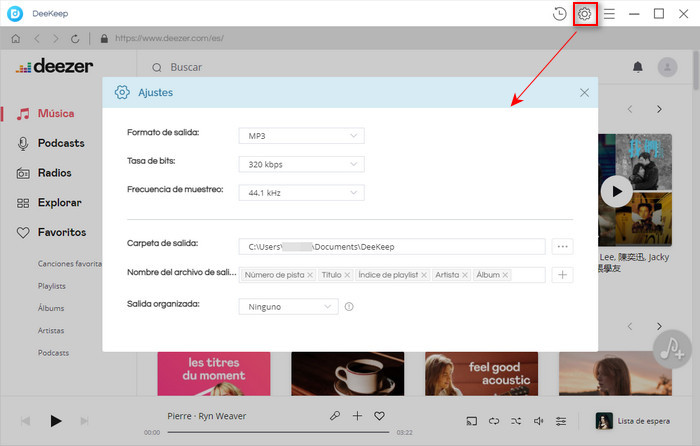
Task: Open the hamburger menu in title bar
Action: coord(609,14)
